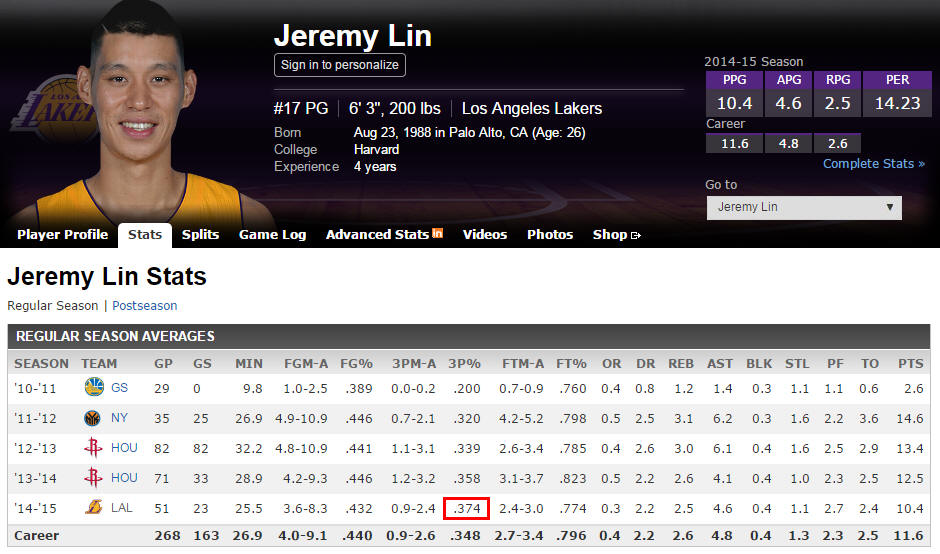Click the PPG value 10.4
Viewport: 940px width, 554px height.
click(734, 103)
